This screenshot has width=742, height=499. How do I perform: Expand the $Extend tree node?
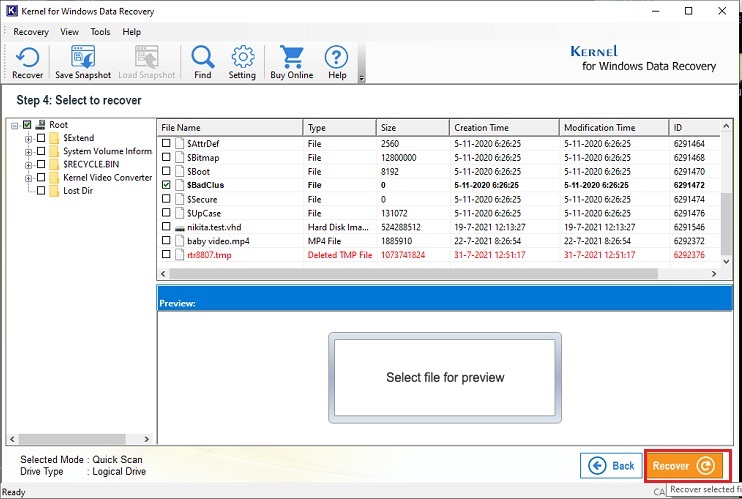click(28, 139)
